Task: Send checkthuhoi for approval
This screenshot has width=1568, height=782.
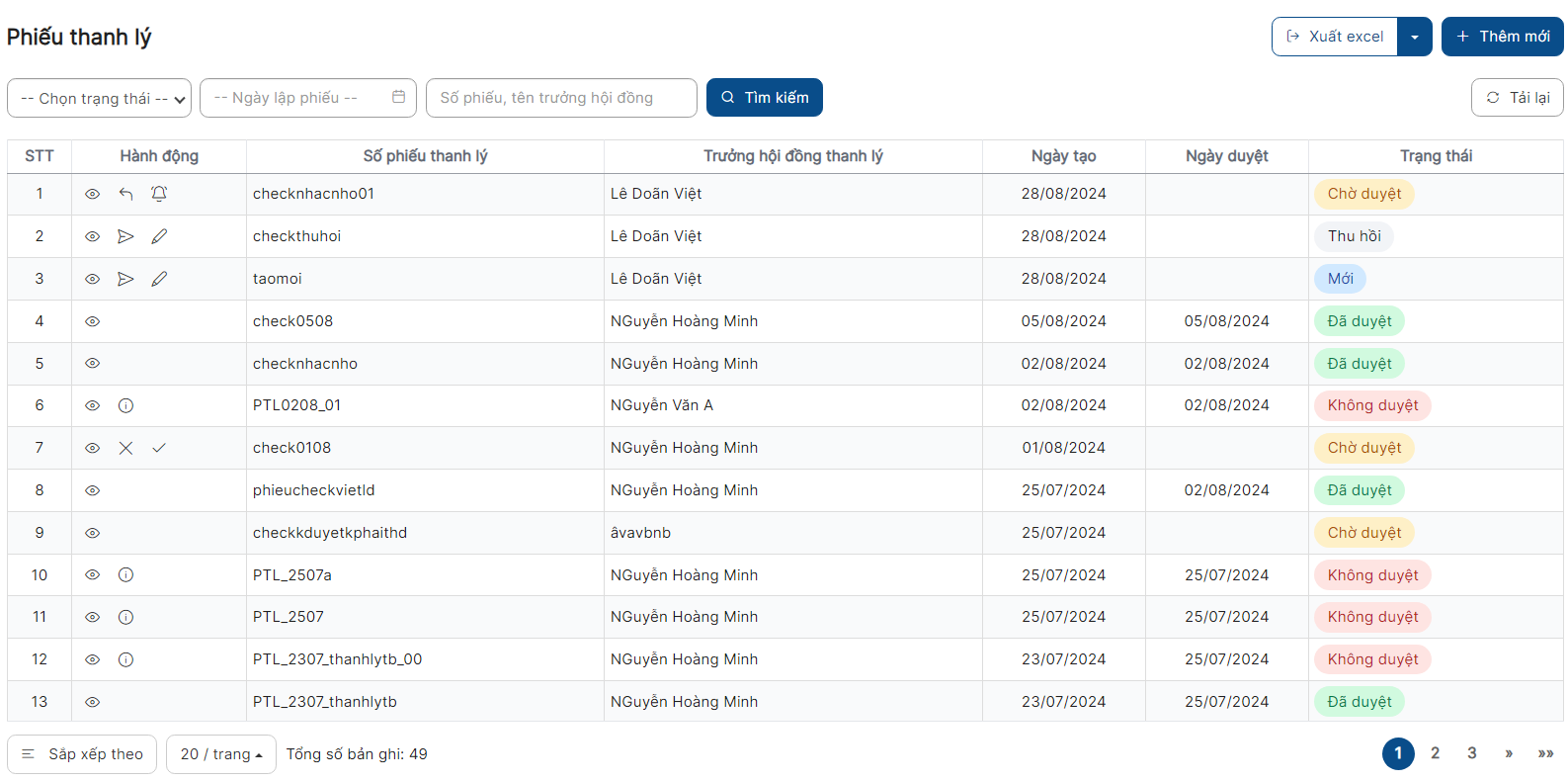Action: (125, 236)
